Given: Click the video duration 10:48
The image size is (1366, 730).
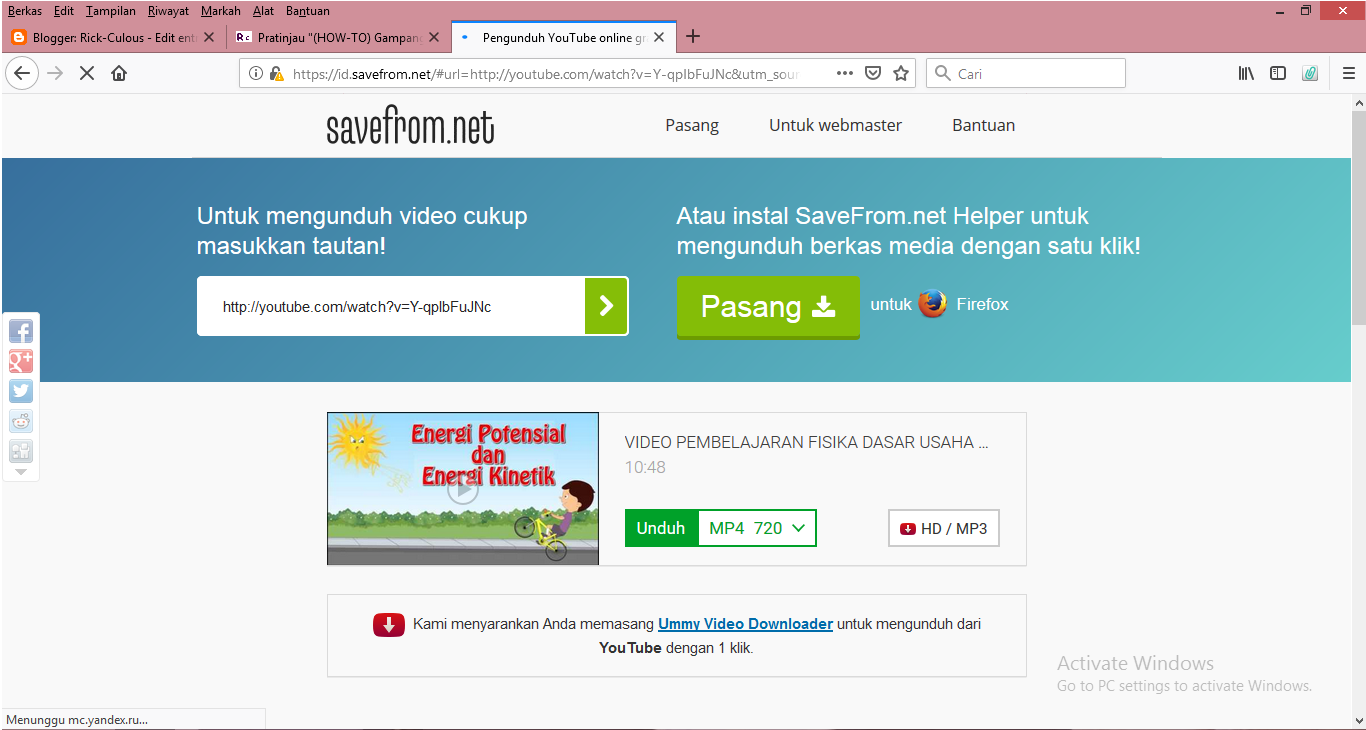Looking at the screenshot, I should (645, 467).
